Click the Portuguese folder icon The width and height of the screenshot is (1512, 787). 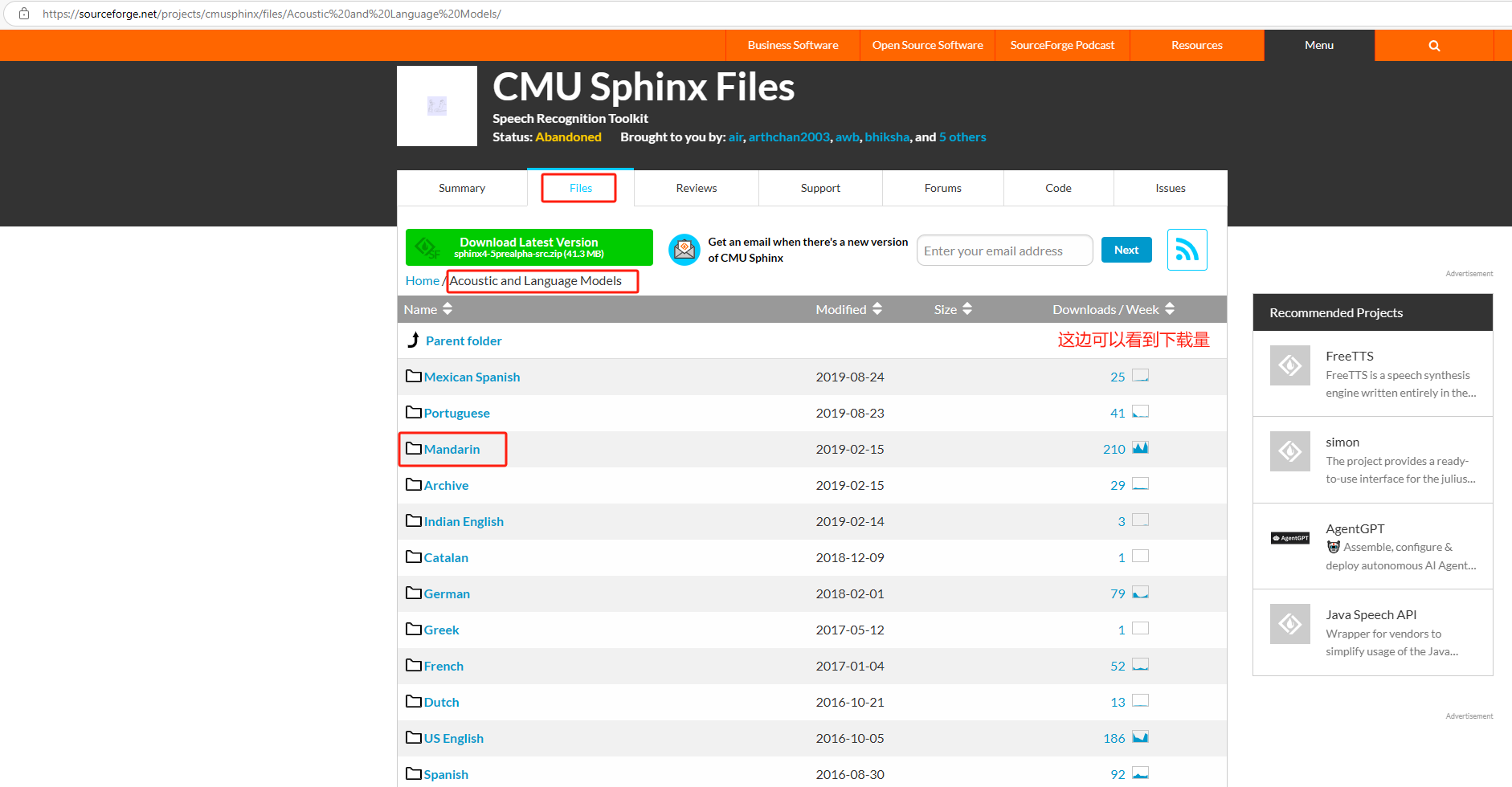(x=414, y=412)
